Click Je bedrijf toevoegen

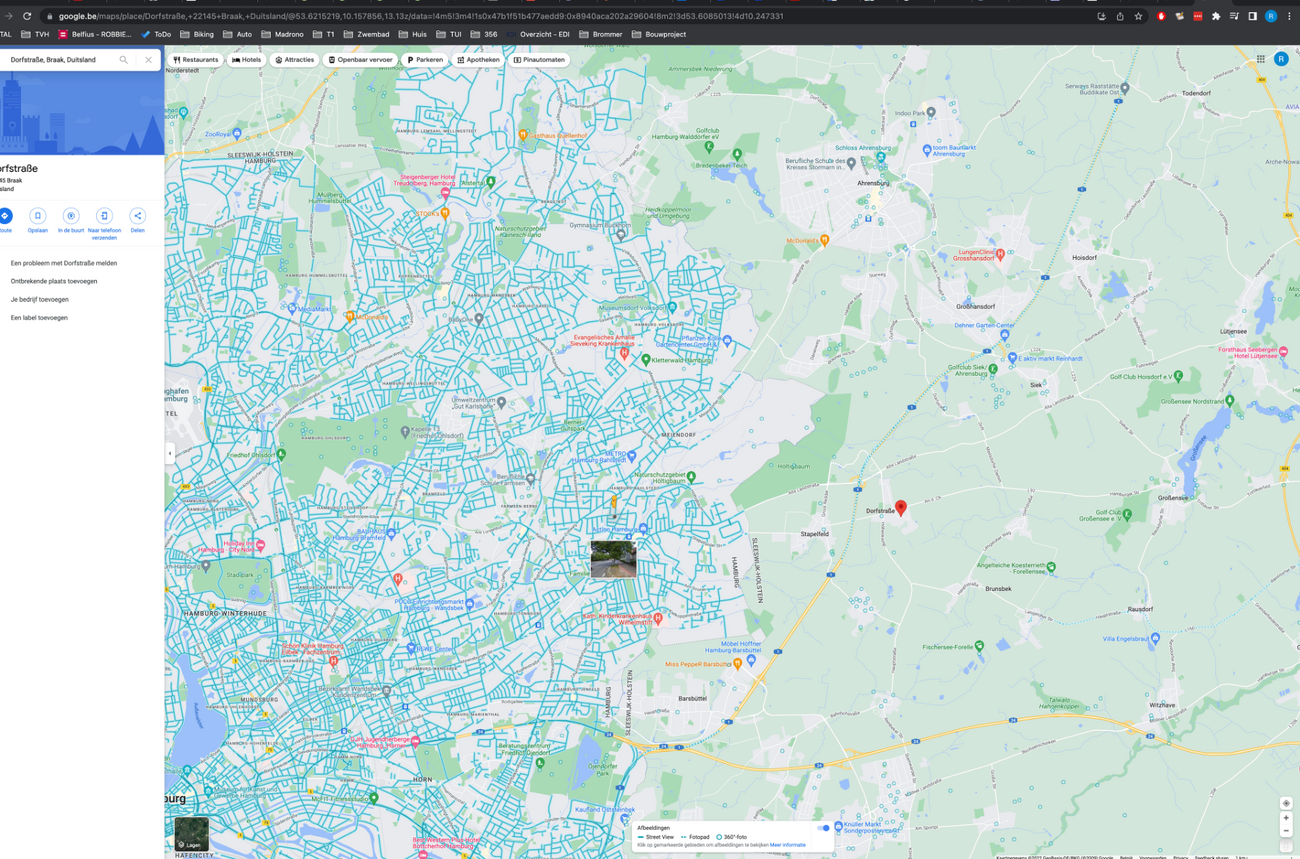(40, 299)
